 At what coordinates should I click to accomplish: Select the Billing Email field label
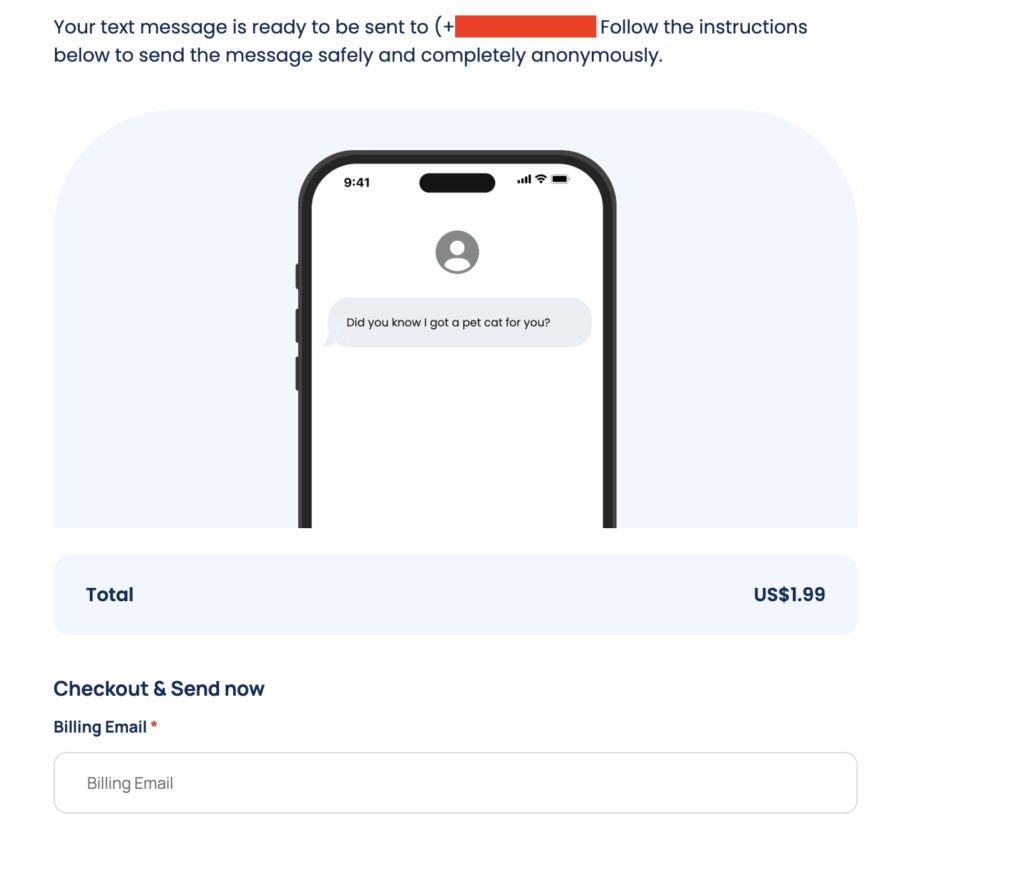pyautogui.click(x=98, y=727)
